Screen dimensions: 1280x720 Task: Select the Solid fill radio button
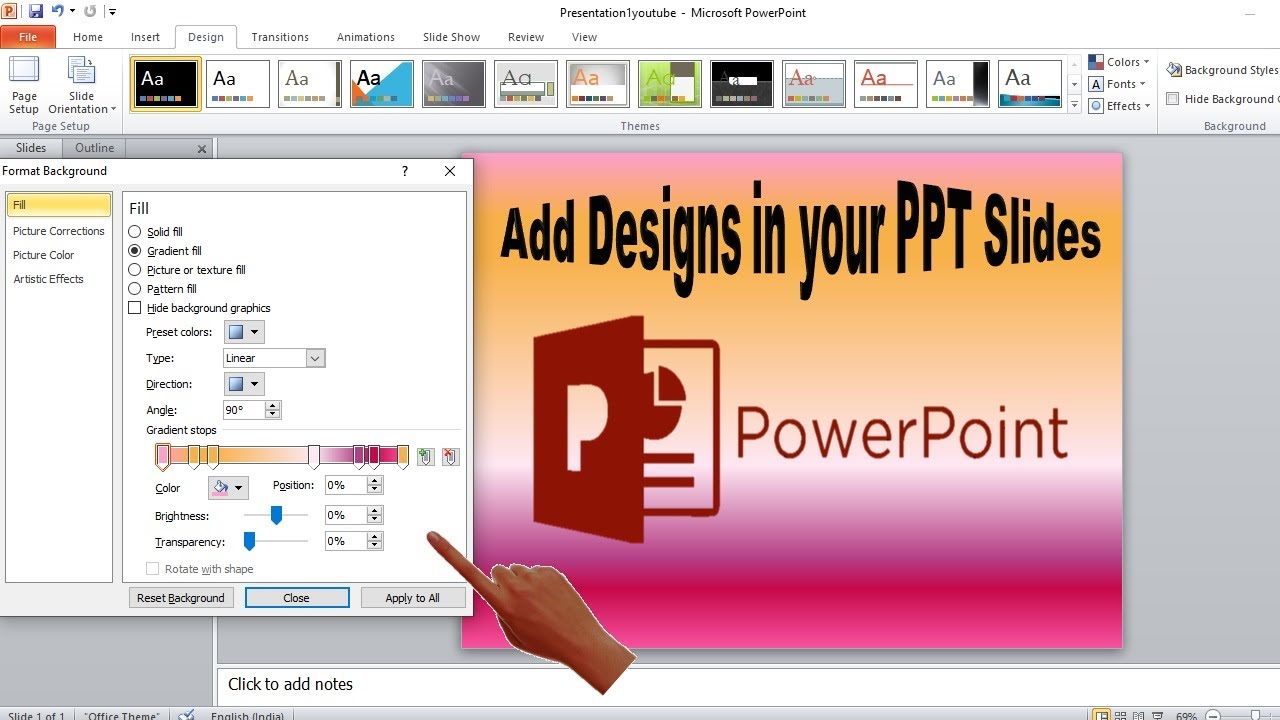click(x=135, y=232)
